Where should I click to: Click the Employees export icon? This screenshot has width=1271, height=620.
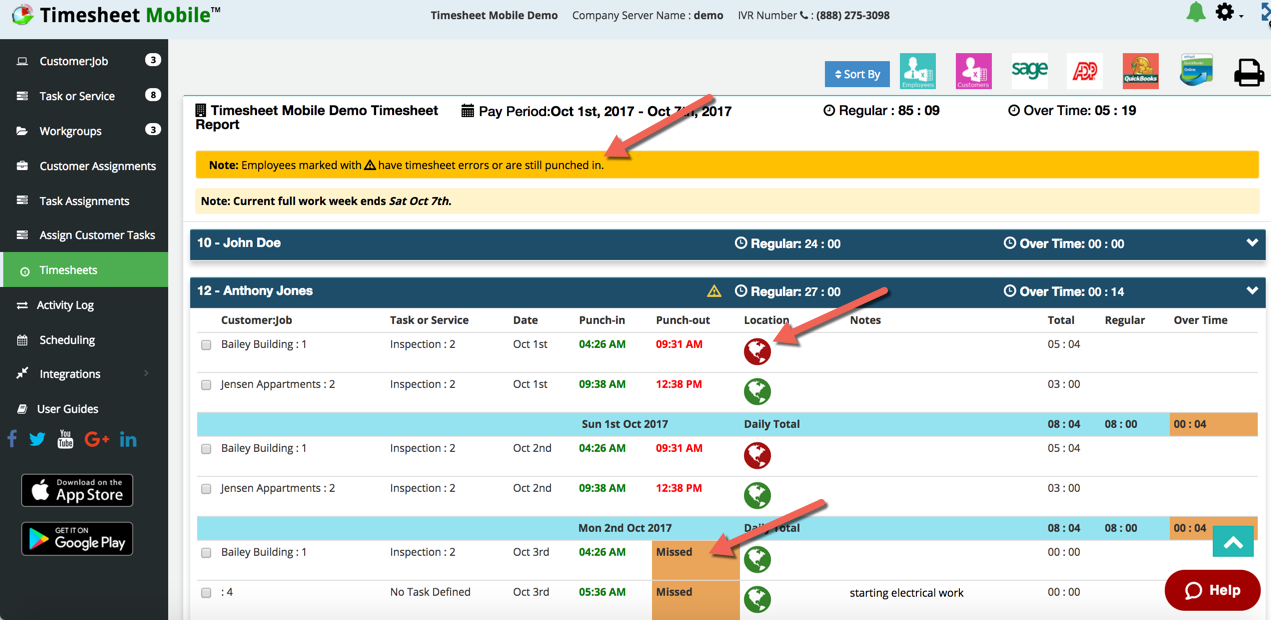click(x=918, y=70)
